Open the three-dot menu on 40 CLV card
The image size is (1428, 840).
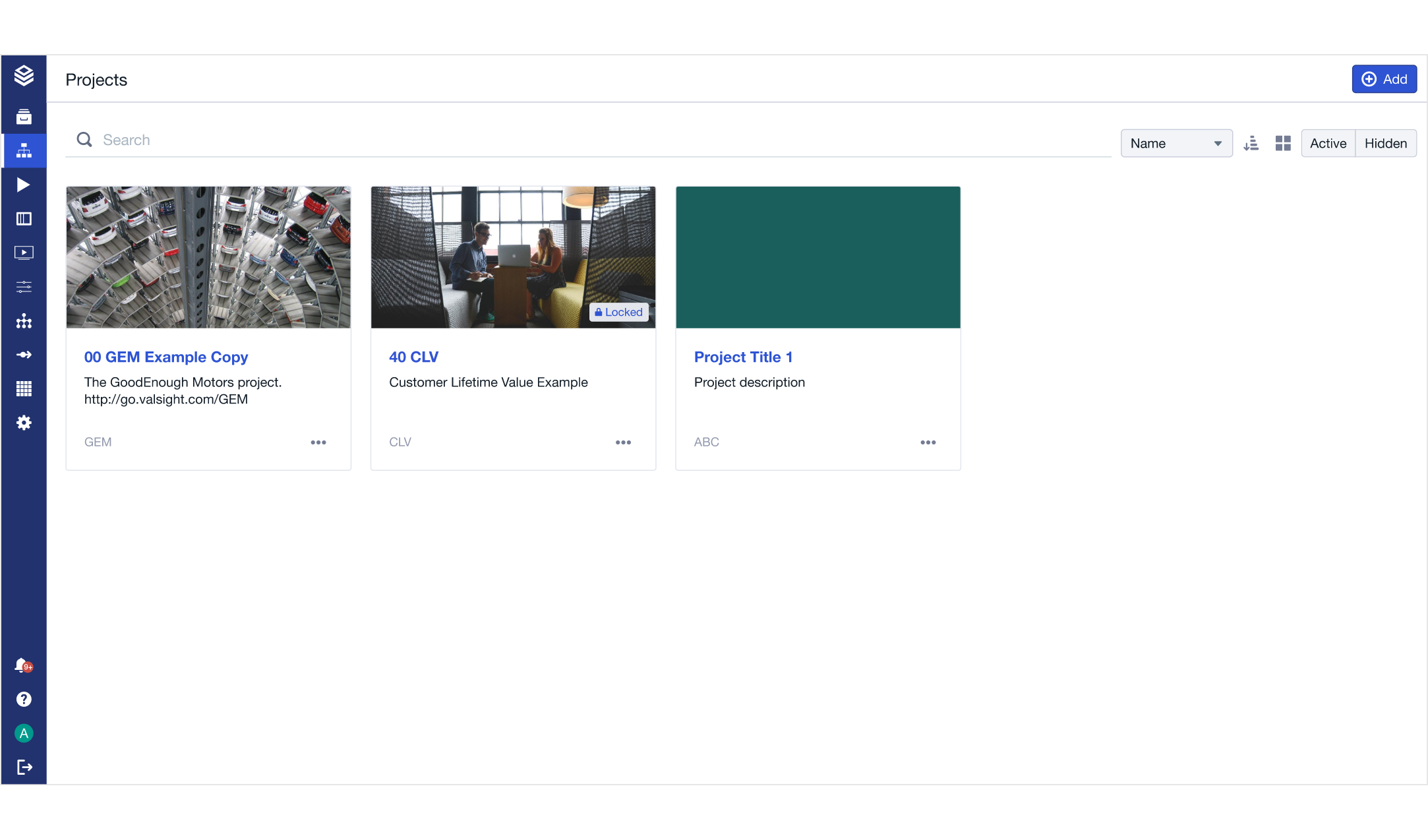[x=623, y=442]
